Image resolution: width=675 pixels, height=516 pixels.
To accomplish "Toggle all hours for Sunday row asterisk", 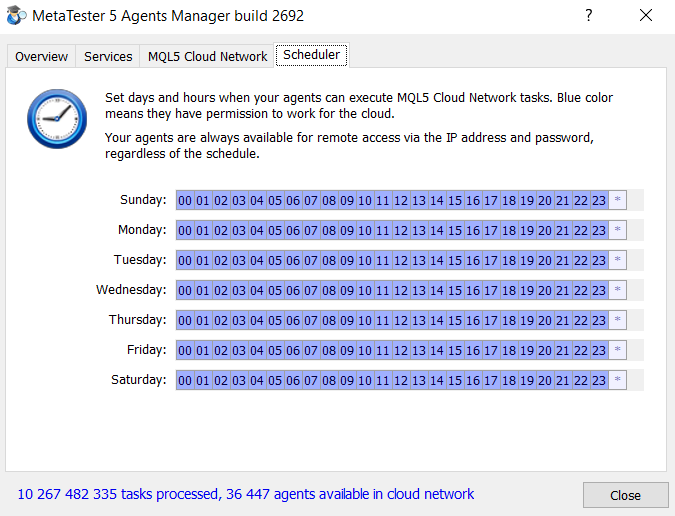I will [x=617, y=200].
